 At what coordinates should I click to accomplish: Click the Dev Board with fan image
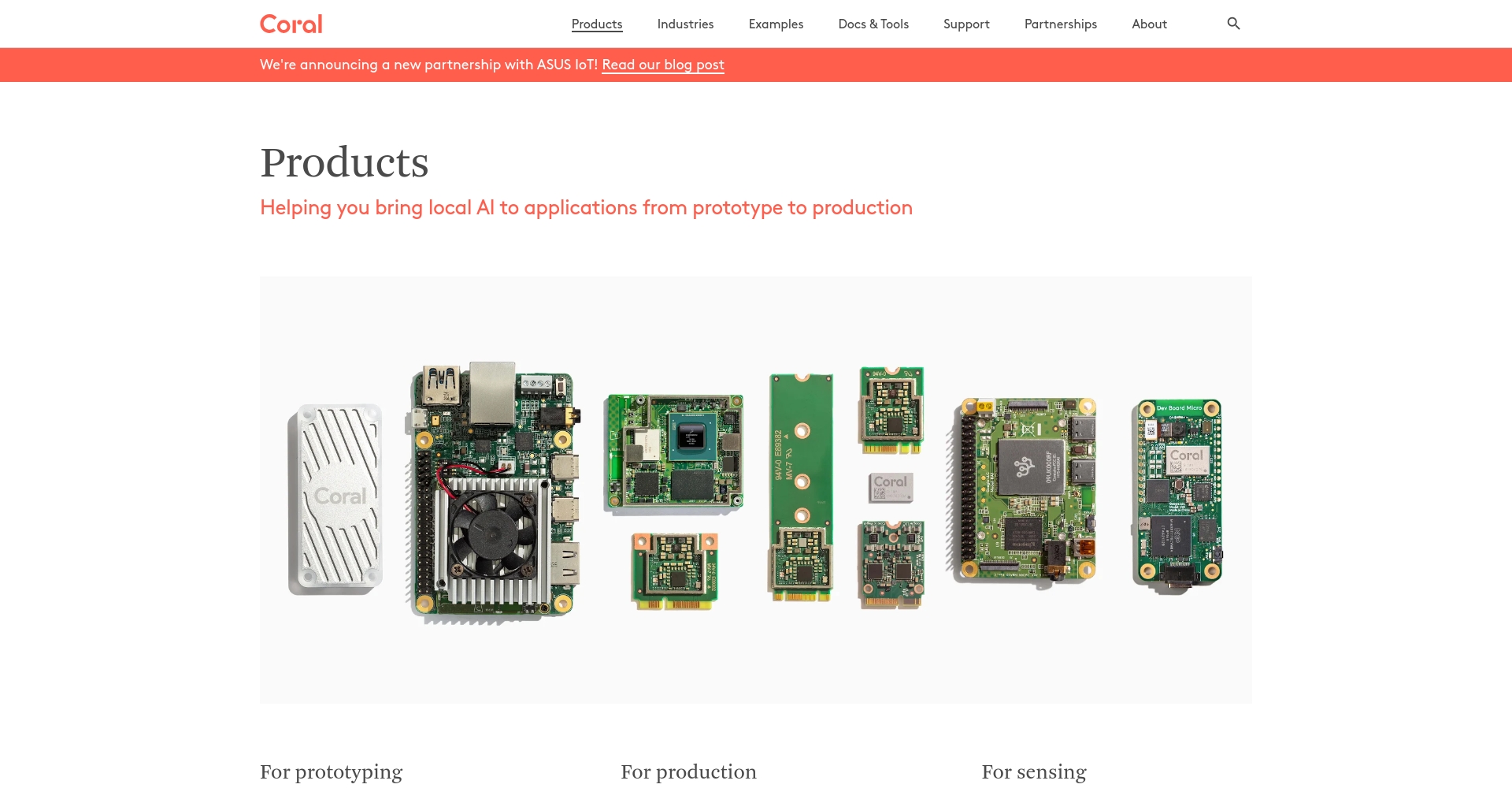(x=494, y=492)
